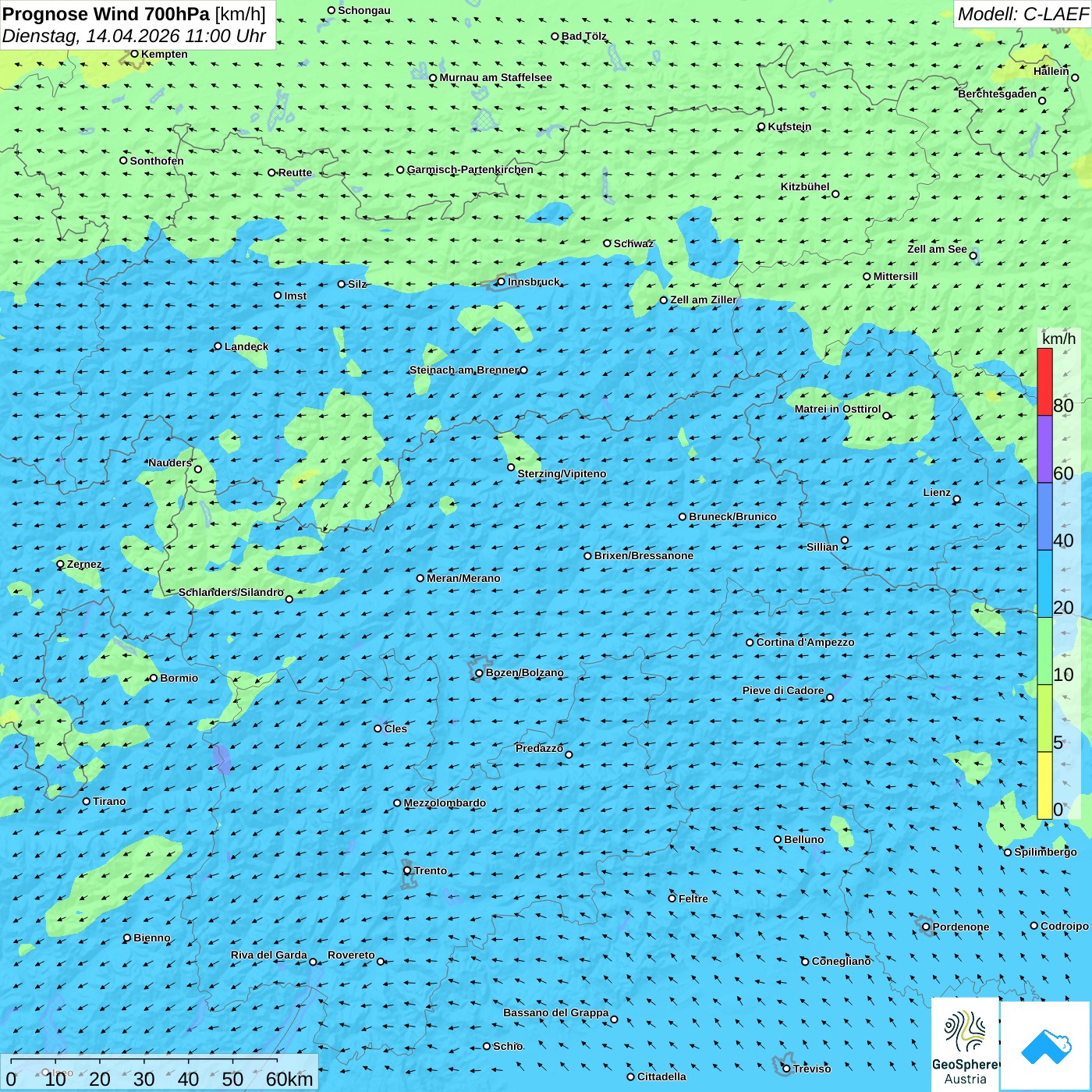The width and height of the screenshot is (1092, 1092).
Task: Click the Murnau am Staffelsee label
Action: [x=496, y=77]
